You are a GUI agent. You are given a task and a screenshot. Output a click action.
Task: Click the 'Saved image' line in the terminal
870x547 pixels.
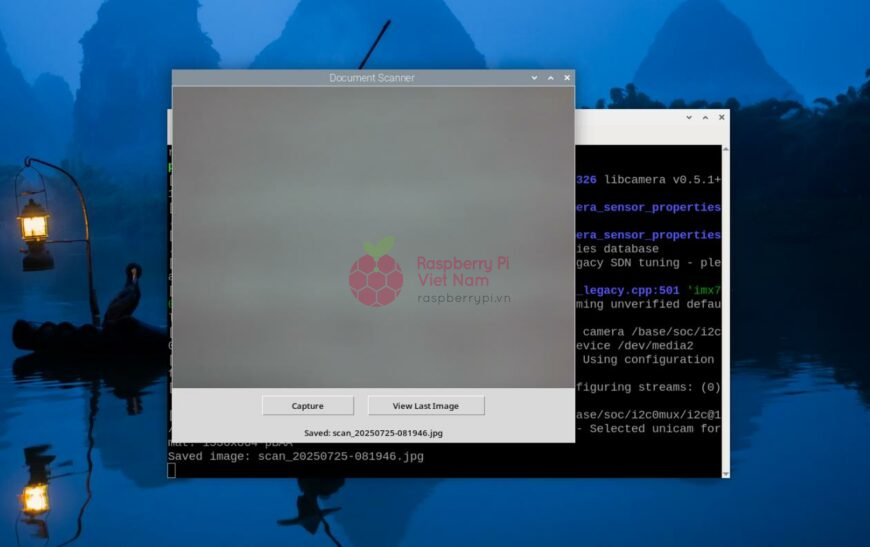pyautogui.click(x=295, y=456)
